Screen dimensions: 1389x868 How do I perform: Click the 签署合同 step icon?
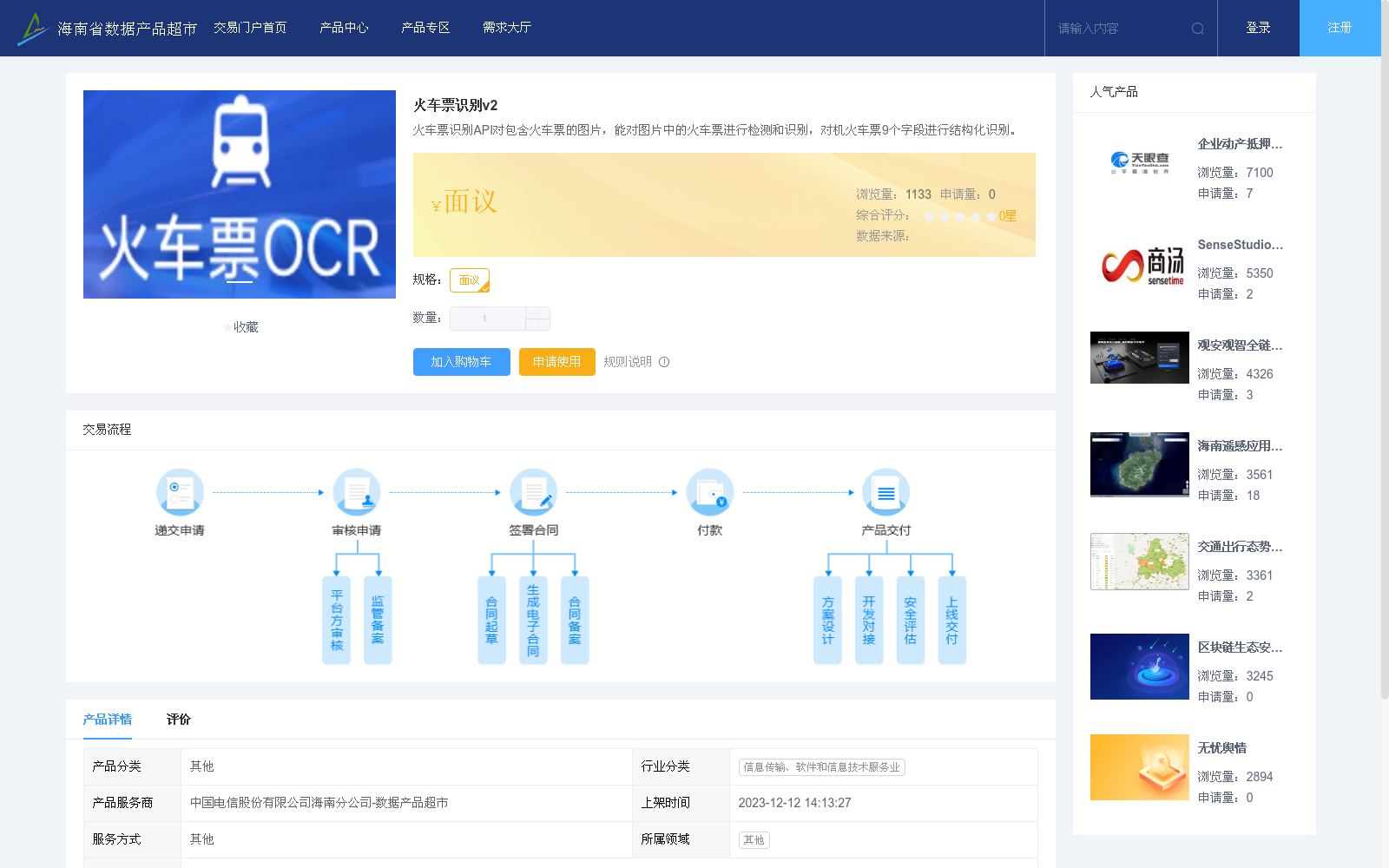coord(534,492)
